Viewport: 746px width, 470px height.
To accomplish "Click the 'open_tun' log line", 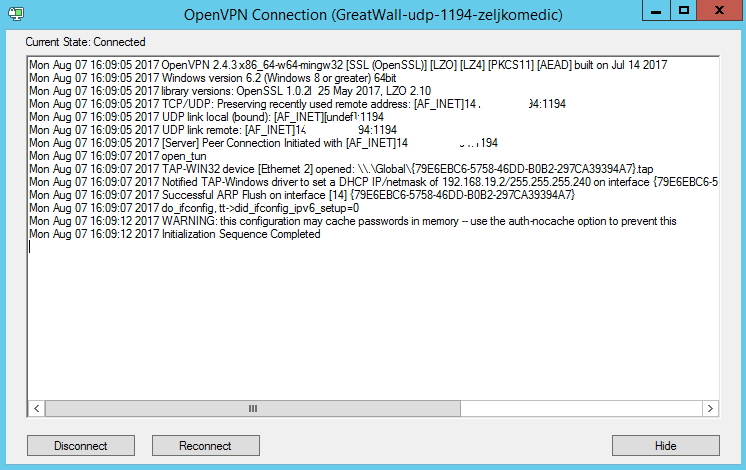I will 118,156.
